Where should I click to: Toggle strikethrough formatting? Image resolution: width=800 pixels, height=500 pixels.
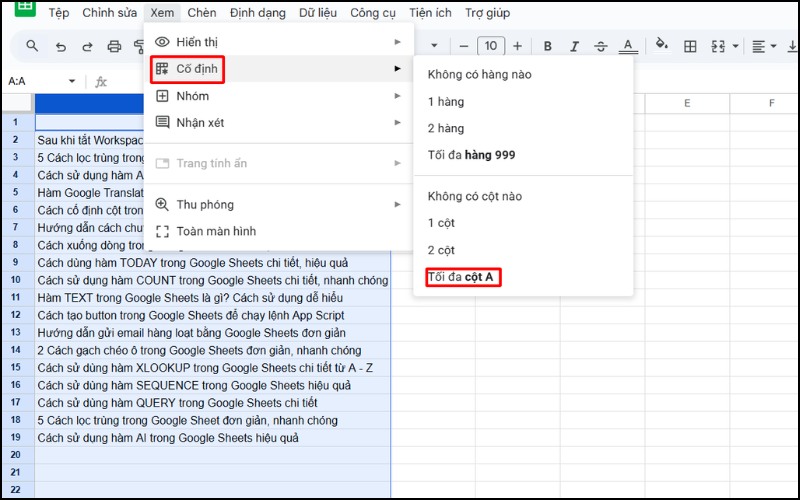600,46
